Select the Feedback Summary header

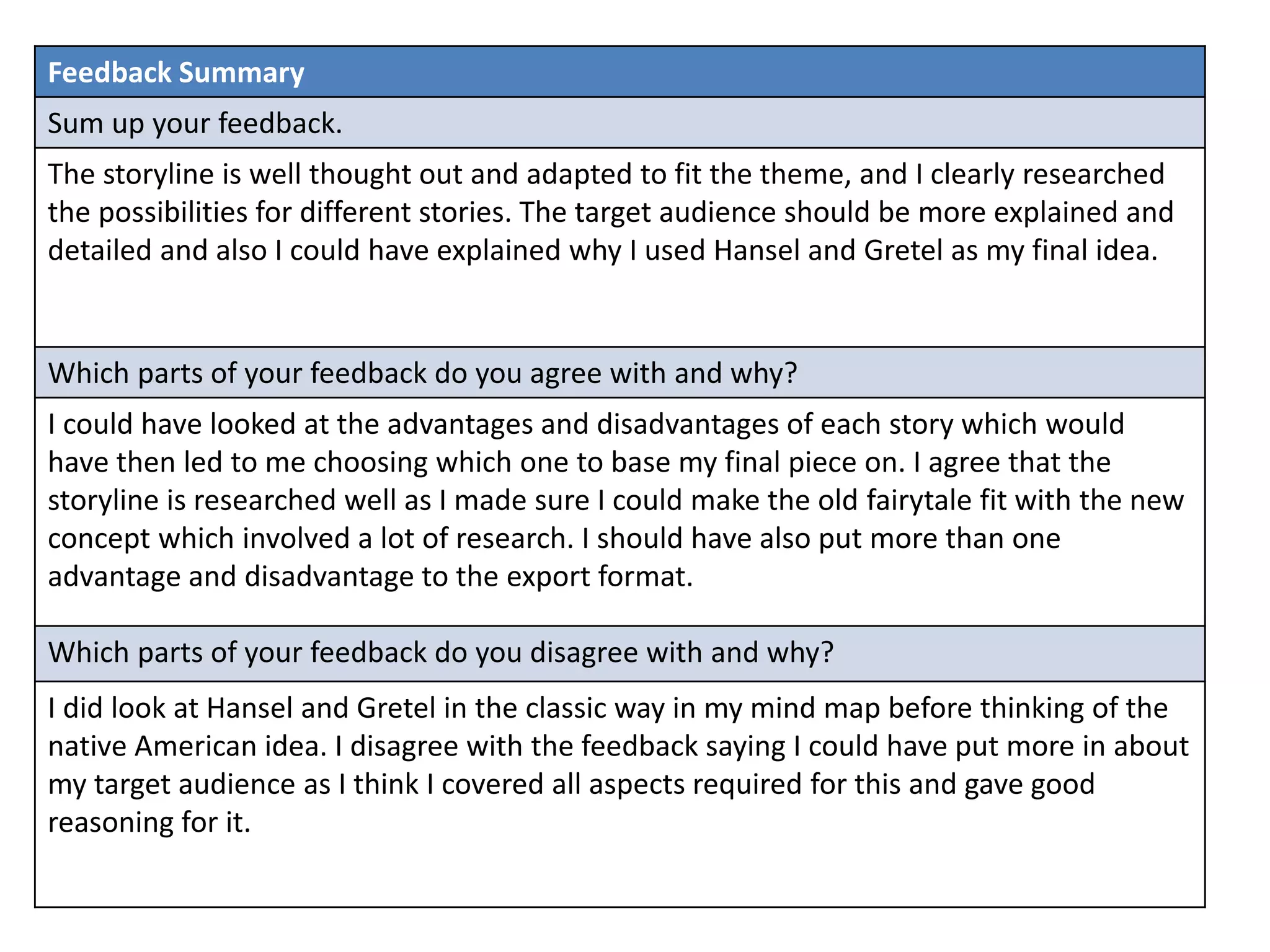coord(619,72)
